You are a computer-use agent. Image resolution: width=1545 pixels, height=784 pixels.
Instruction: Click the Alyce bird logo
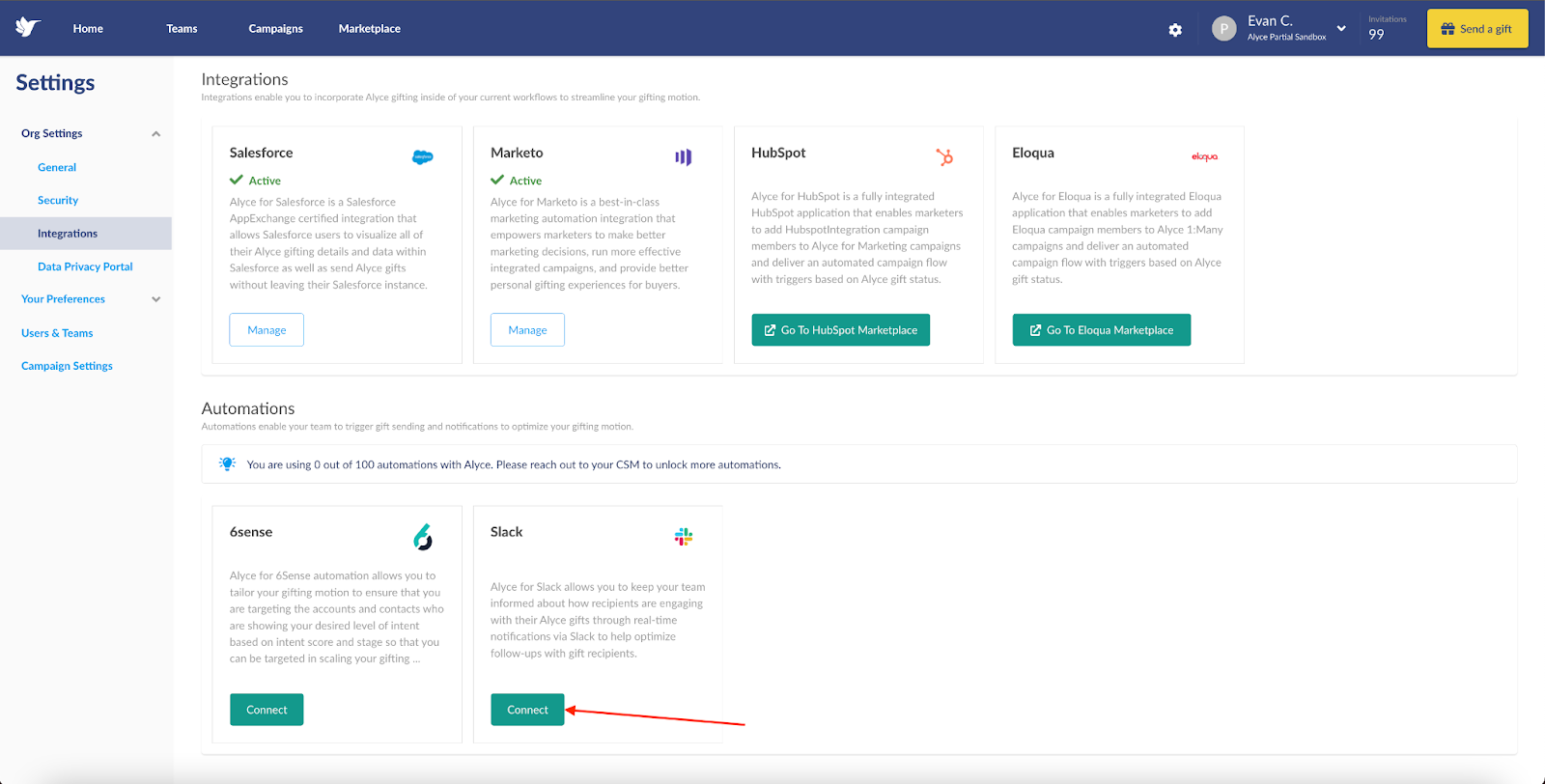(28, 28)
